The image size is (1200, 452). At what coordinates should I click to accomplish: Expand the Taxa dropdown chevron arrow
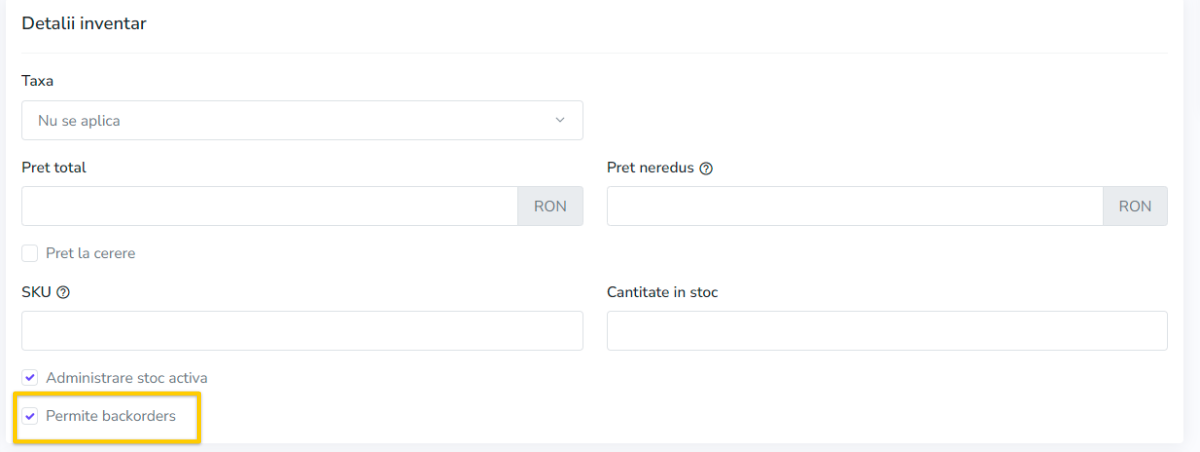click(559, 120)
